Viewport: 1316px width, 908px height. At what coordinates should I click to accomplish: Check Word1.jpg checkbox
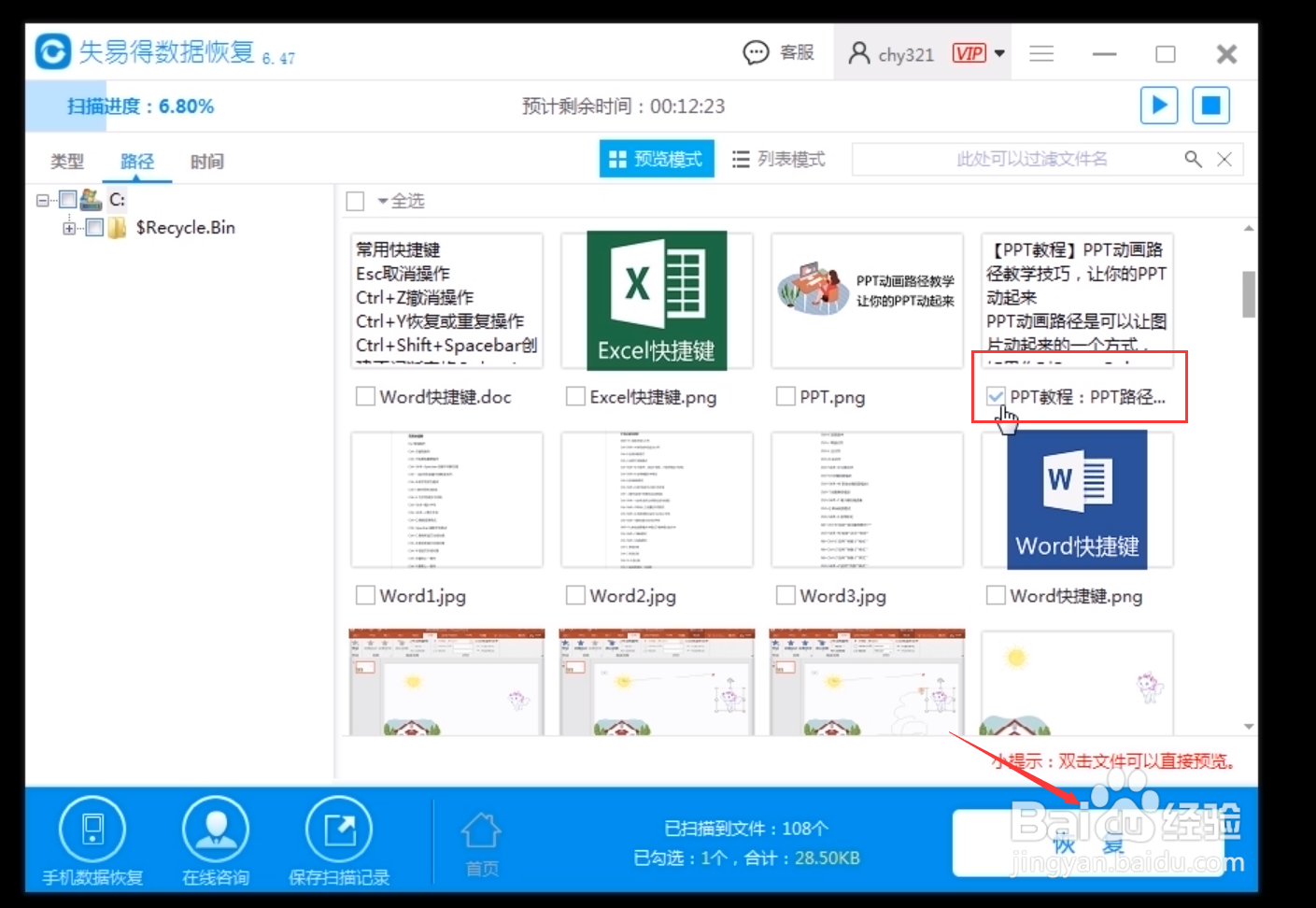point(365,595)
